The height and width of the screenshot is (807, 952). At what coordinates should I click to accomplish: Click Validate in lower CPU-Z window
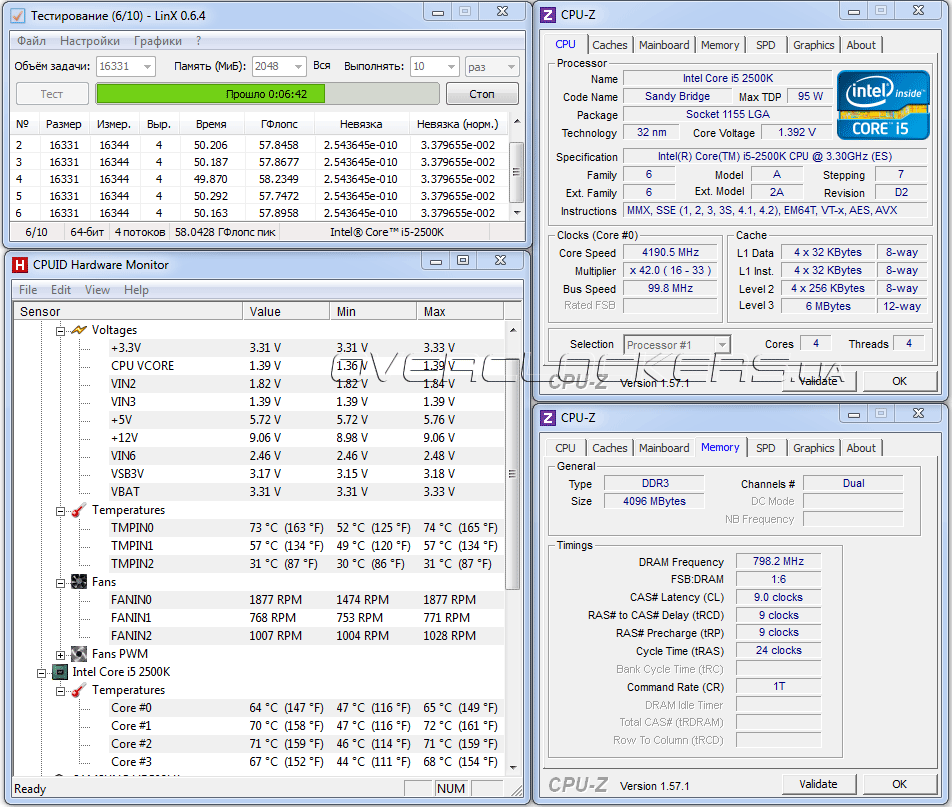818,784
